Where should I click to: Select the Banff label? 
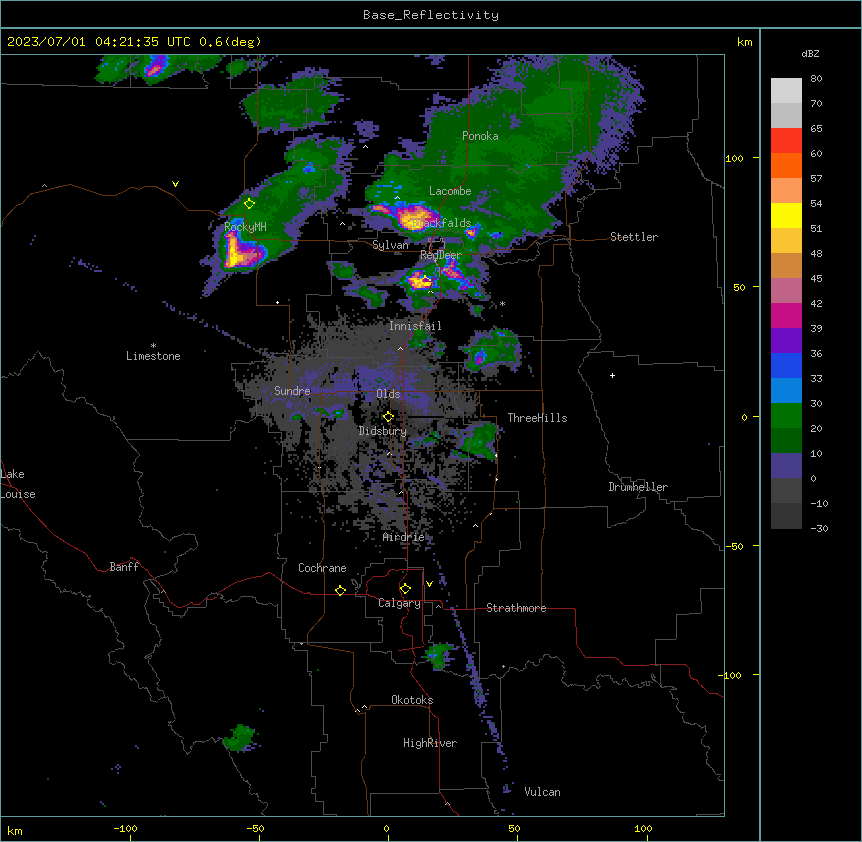[124, 567]
